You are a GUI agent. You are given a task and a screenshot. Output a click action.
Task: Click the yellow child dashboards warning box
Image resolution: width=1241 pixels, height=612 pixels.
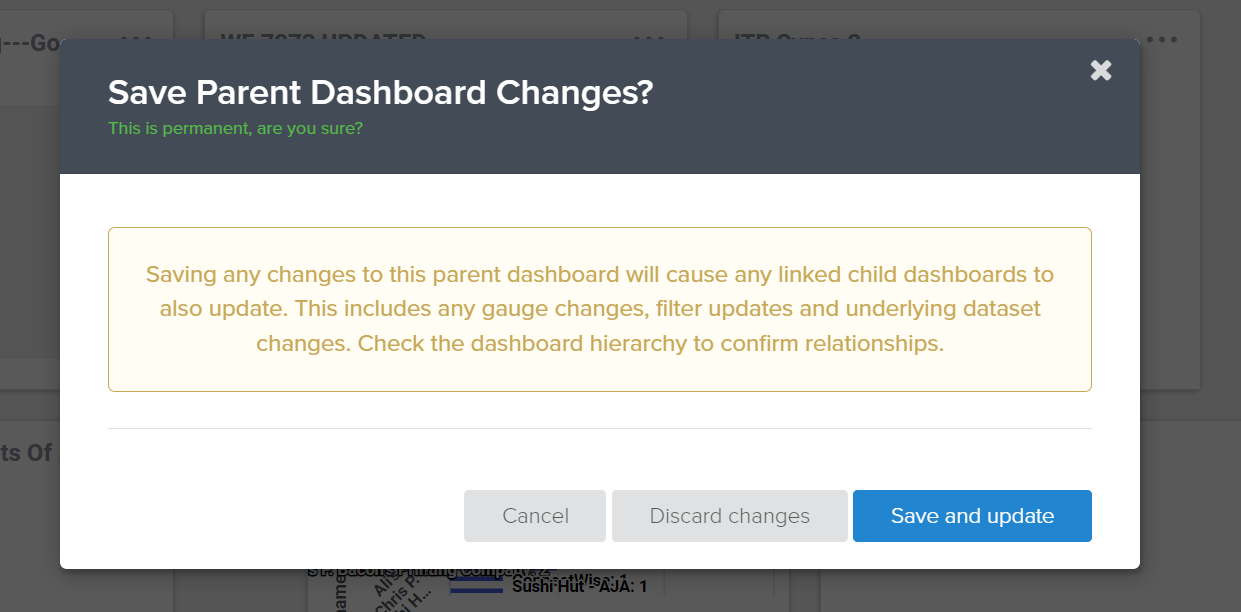(600, 309)
